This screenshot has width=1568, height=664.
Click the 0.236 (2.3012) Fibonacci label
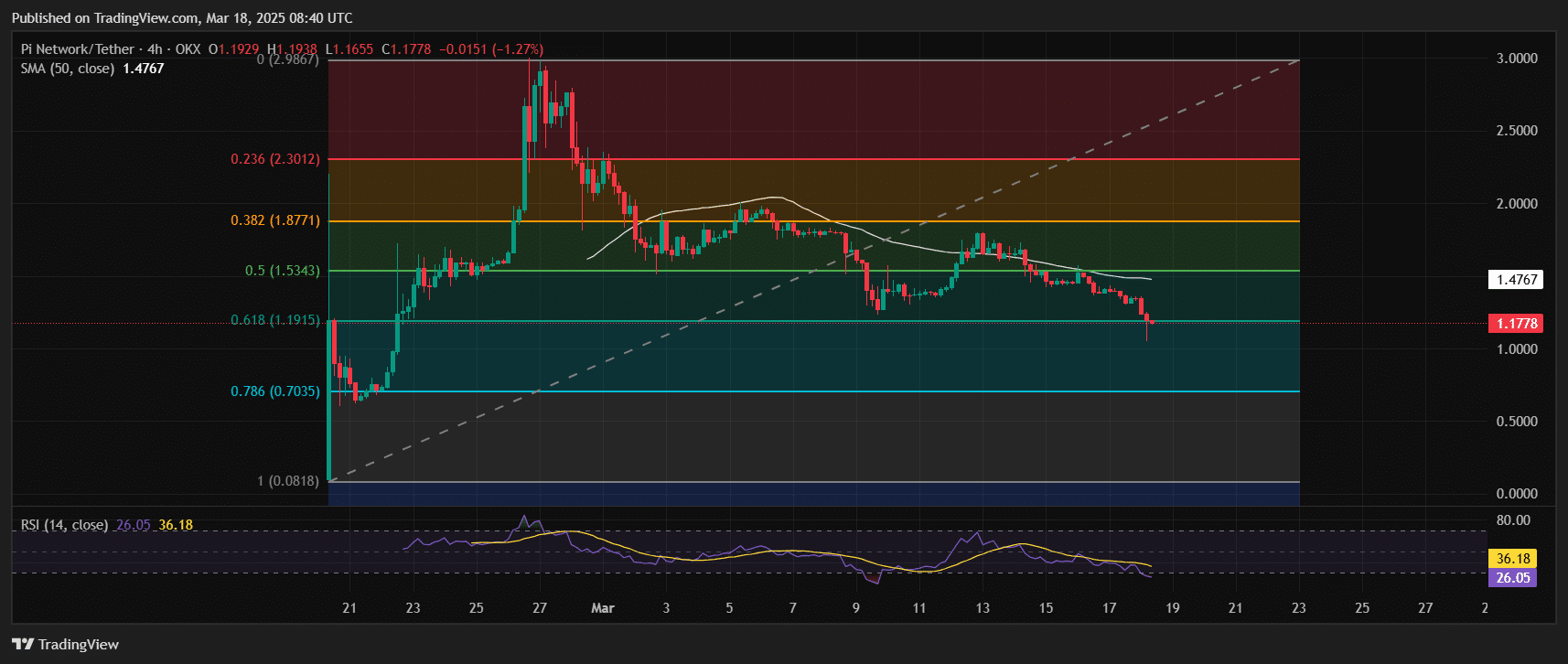[275, 159]
